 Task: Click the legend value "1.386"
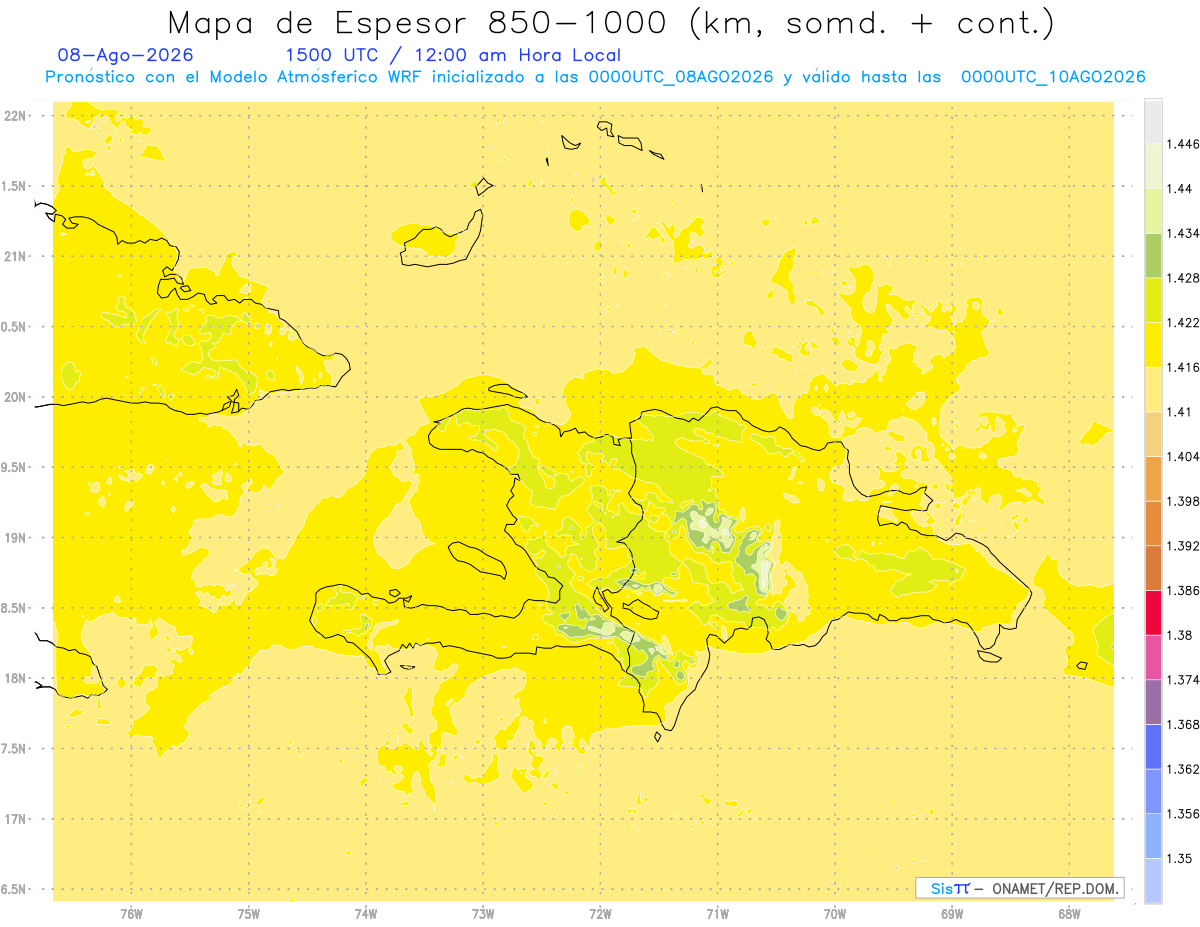point(1182,590)
